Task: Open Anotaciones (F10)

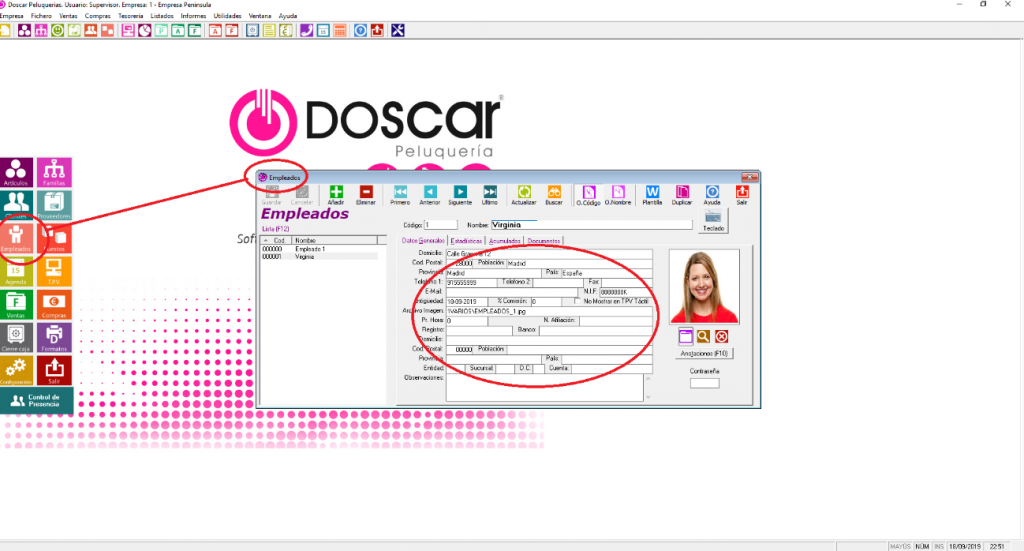Action: coord(704,353)
